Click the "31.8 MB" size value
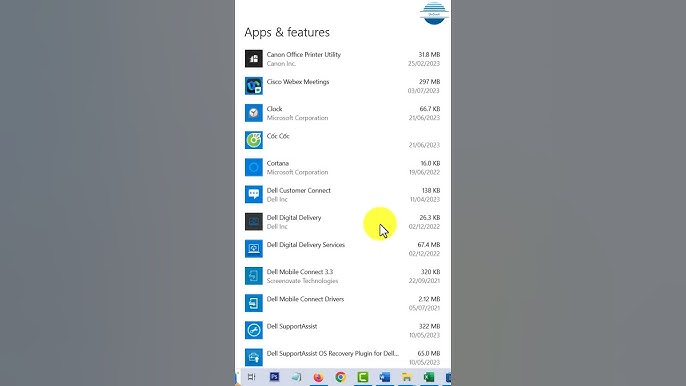This screenshot has height=386, width=686. pos(429,55)
